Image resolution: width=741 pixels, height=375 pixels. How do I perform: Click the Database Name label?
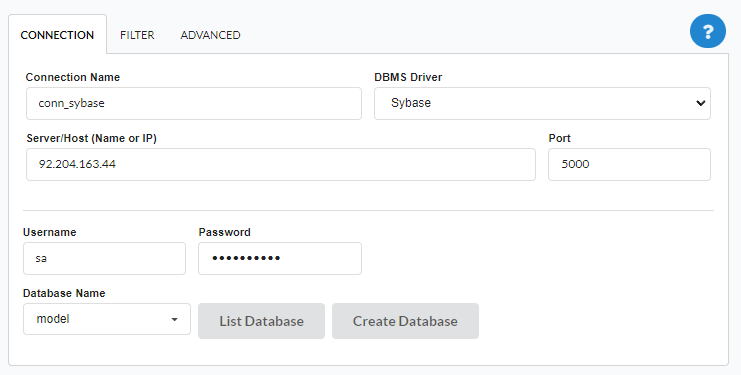point(64,293)
